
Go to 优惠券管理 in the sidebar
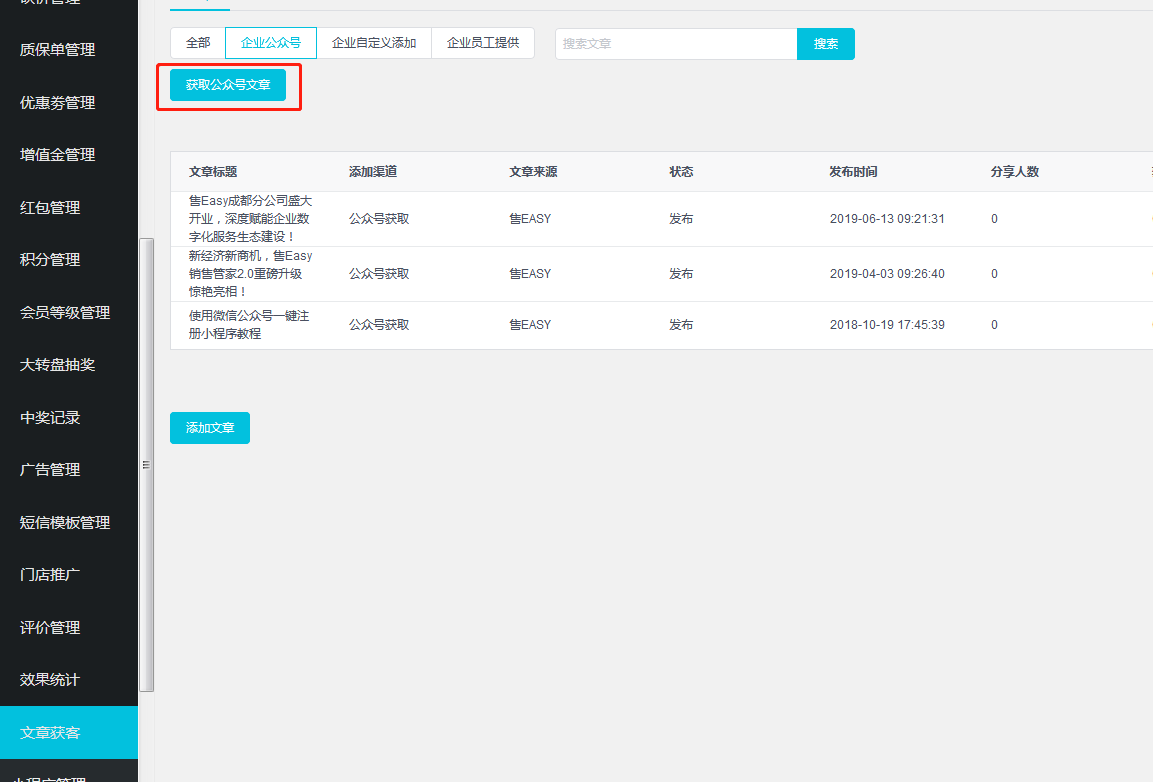[58, 103]
